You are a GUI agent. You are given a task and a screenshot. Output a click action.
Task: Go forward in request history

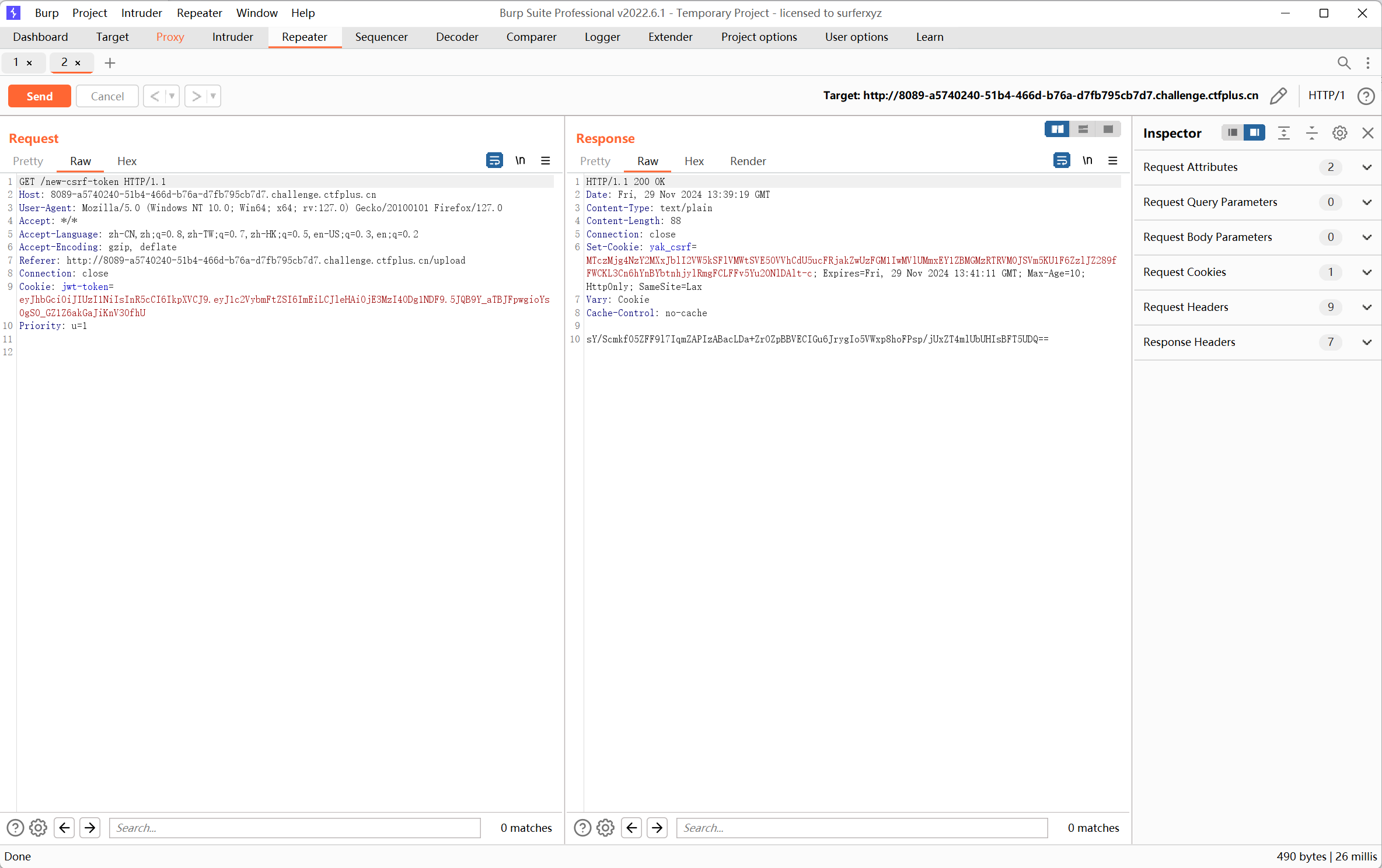(197, 96)
